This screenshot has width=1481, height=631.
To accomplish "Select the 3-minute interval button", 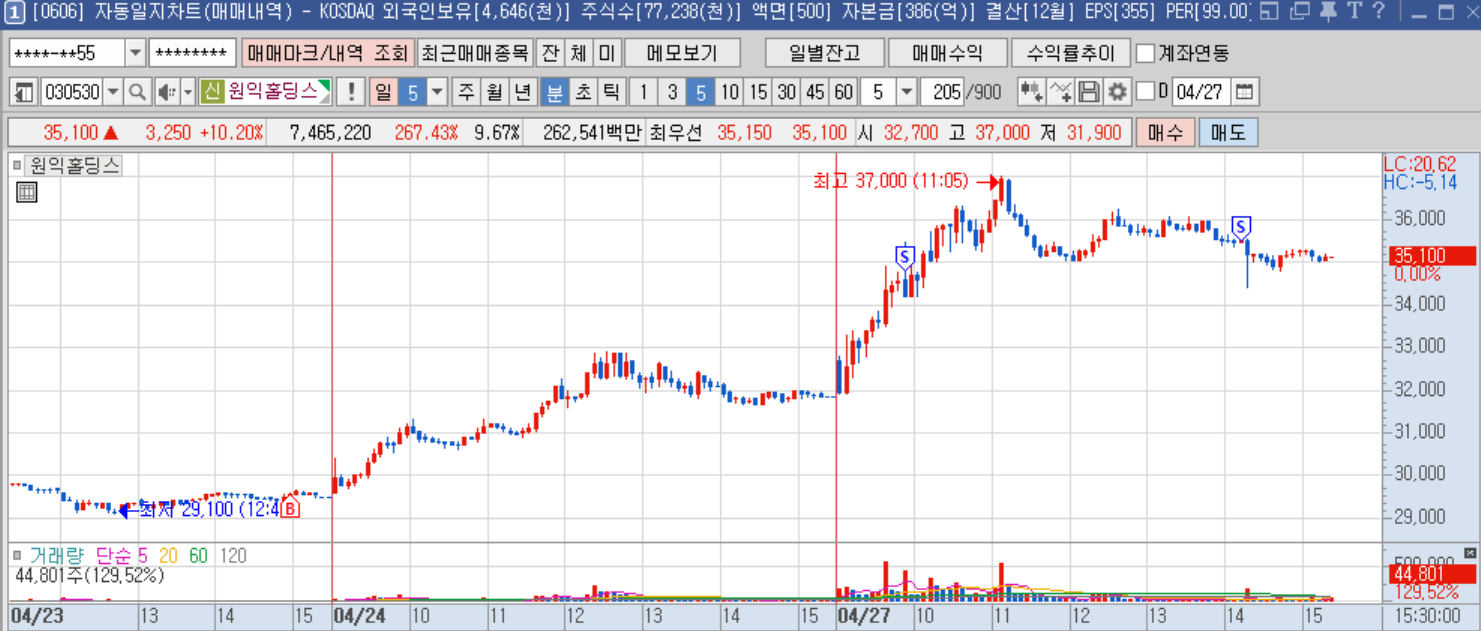I will click(672, 92).
